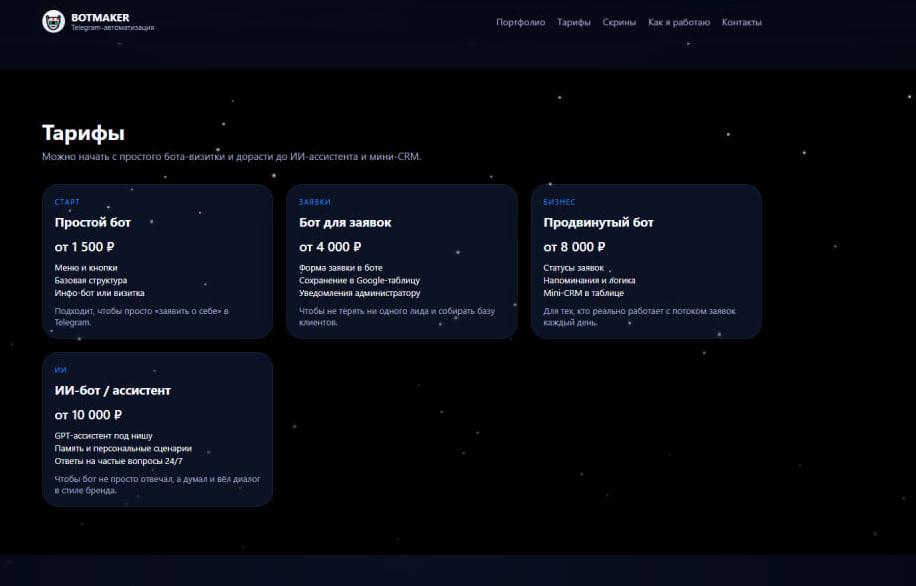Screen dimensions: 916x586
Task: Select the ИИ-бот / ассистент tariff title
Action: click(112, 391)
